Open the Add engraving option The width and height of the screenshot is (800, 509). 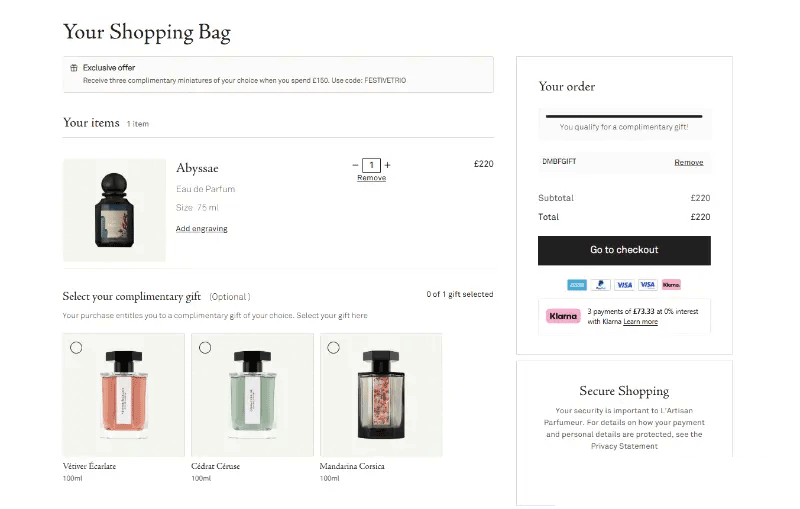click(202, 229)
